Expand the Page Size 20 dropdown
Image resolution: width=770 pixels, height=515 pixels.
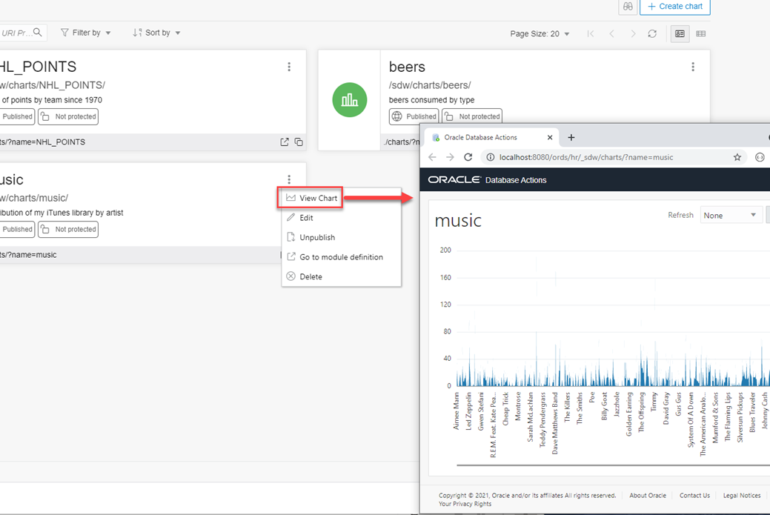pos(539,34)
